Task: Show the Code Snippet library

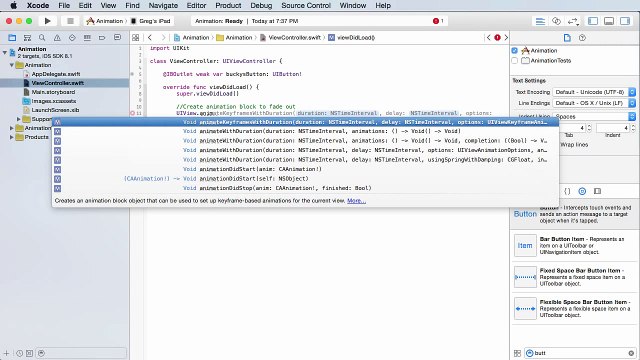Action: tap(567, 191)
